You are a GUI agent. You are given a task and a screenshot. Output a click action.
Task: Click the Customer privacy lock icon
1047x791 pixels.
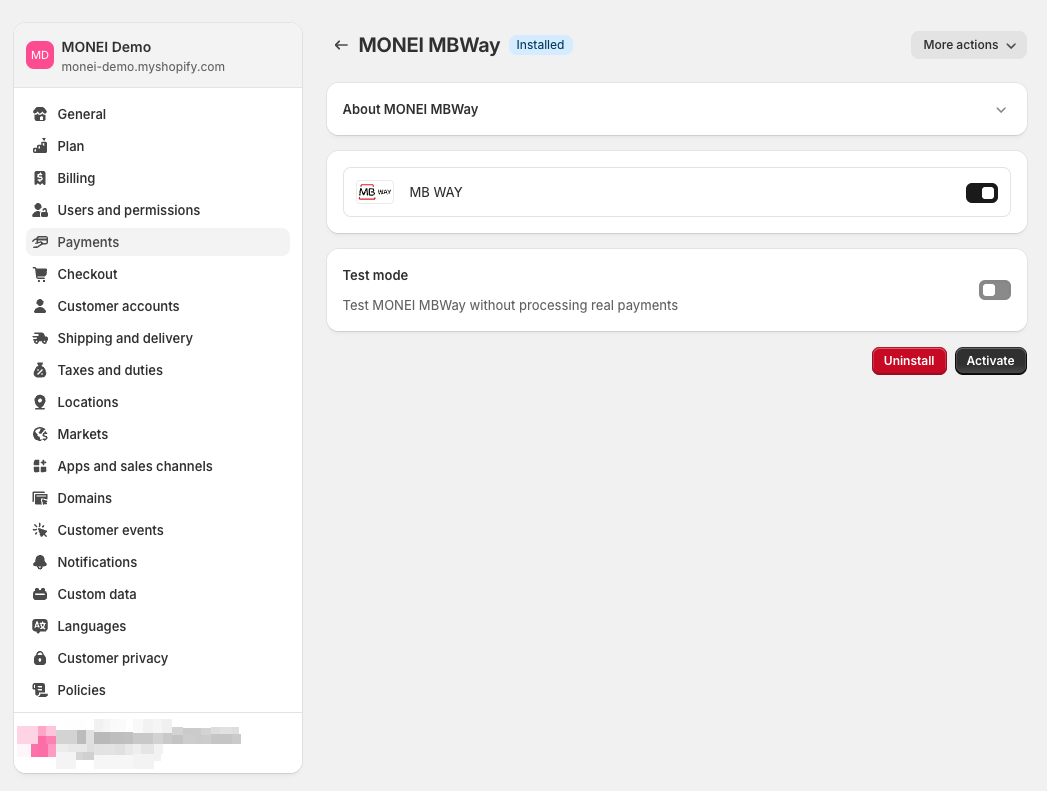(40, 659)
